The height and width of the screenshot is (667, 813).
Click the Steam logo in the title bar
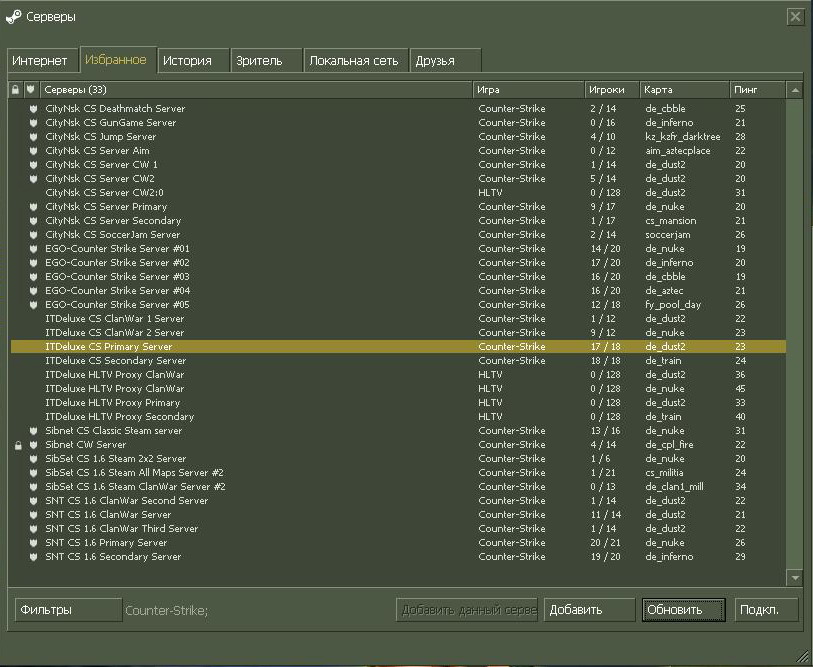(x=13, y=17)
